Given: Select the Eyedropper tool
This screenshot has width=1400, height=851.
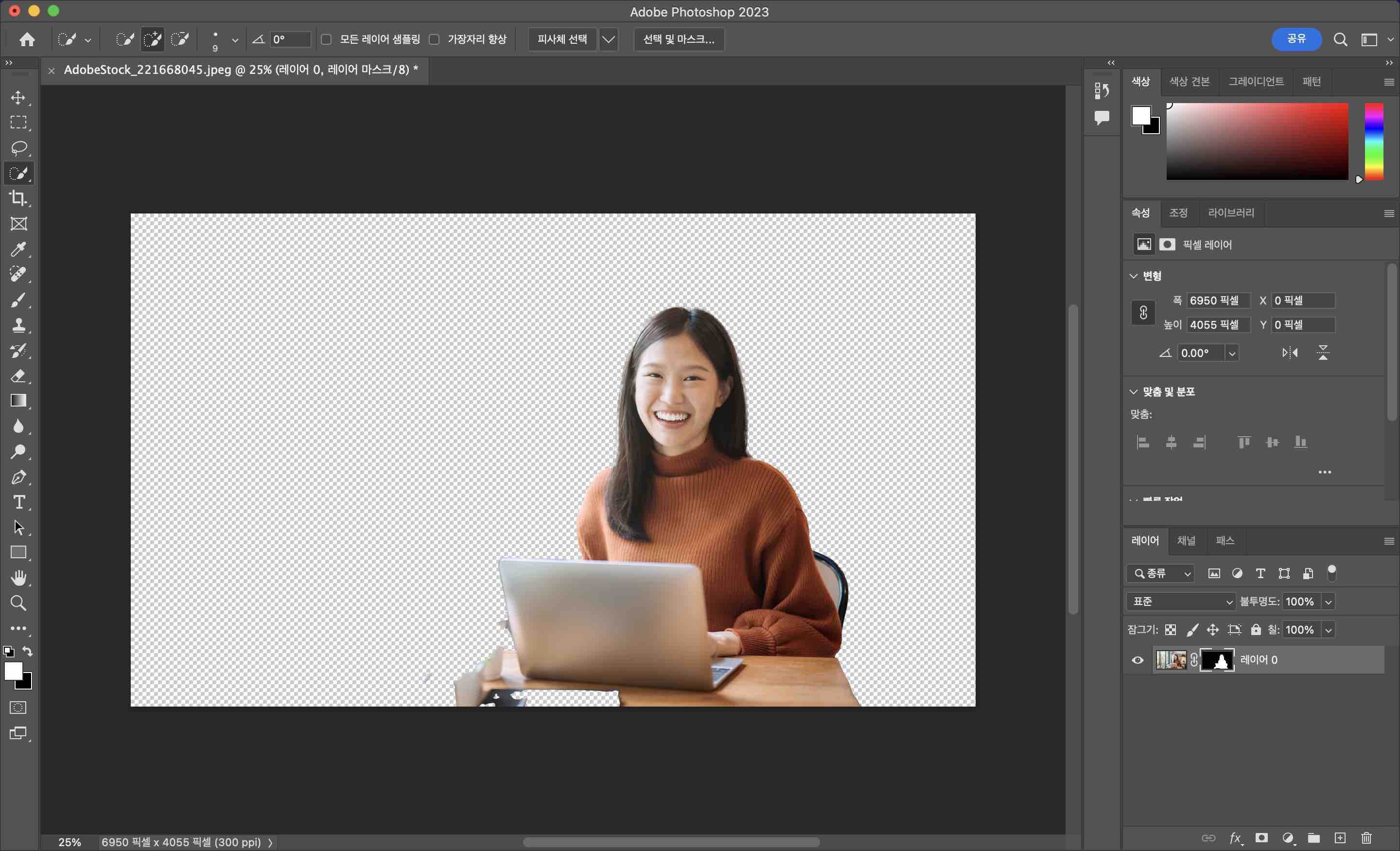Looking at the screenshot, I should pyautogui.click(x=18, y=249).
